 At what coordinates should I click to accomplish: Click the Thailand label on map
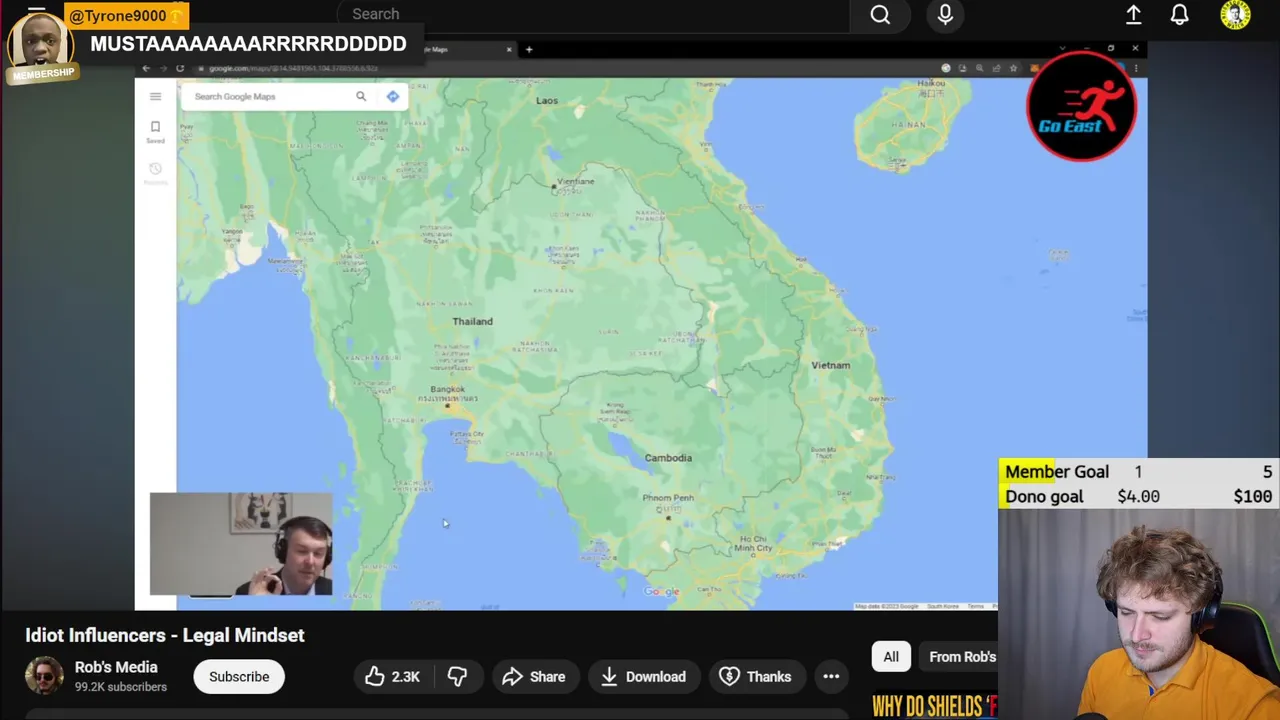point(472,321)
